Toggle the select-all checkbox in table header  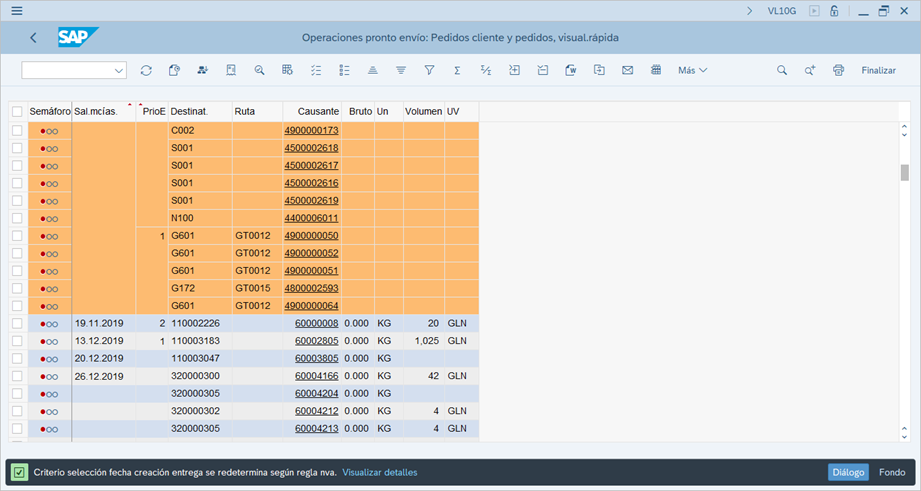[x=17, y=111]
